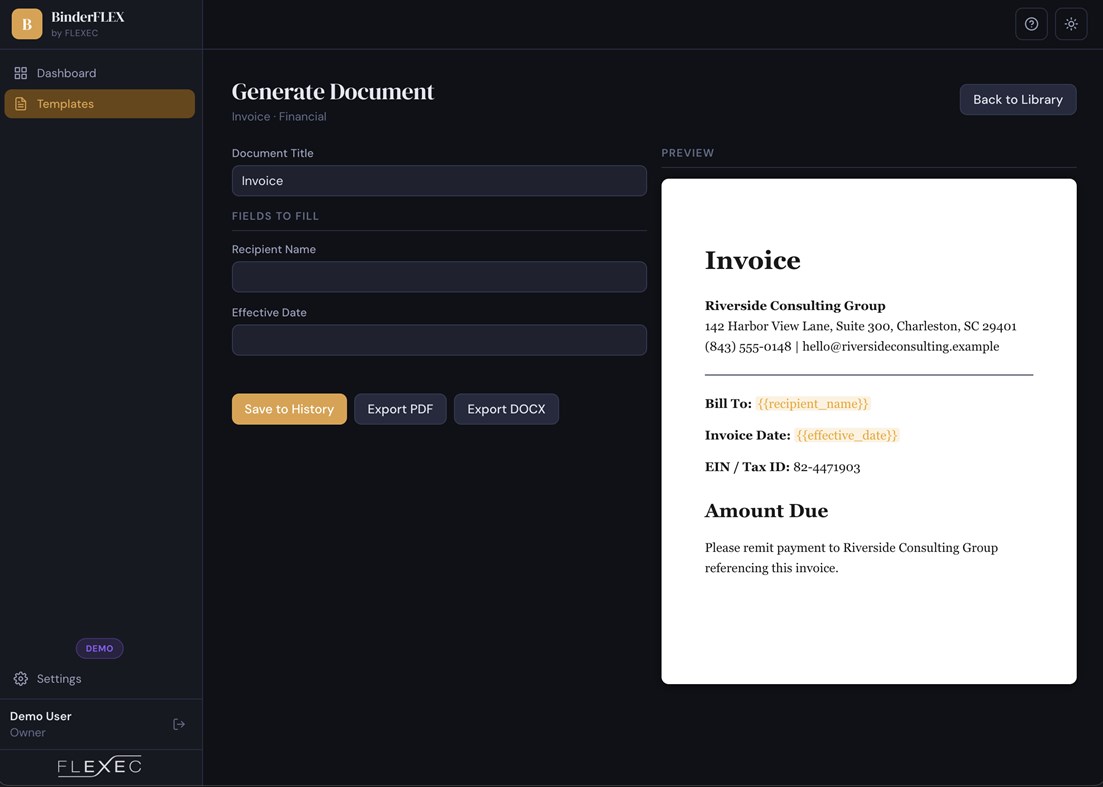This screenshot has height=787, width=1103.
Task: Toggle the light theme sun icon
Action: pos(1071,24)
